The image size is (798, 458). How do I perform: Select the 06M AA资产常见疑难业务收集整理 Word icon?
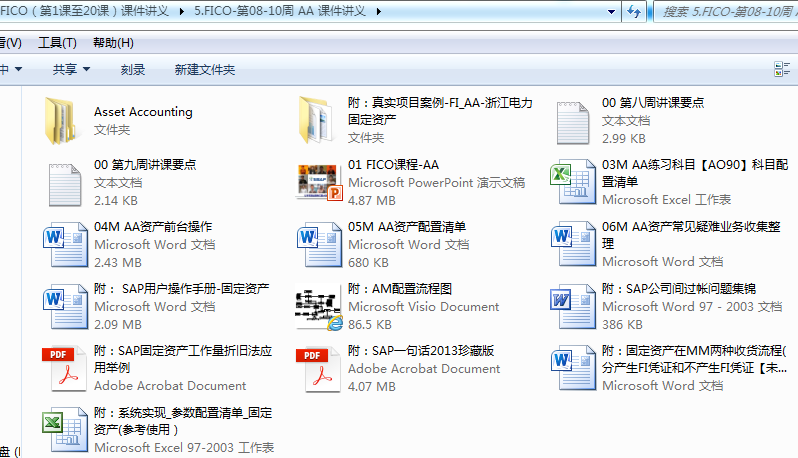574,243
